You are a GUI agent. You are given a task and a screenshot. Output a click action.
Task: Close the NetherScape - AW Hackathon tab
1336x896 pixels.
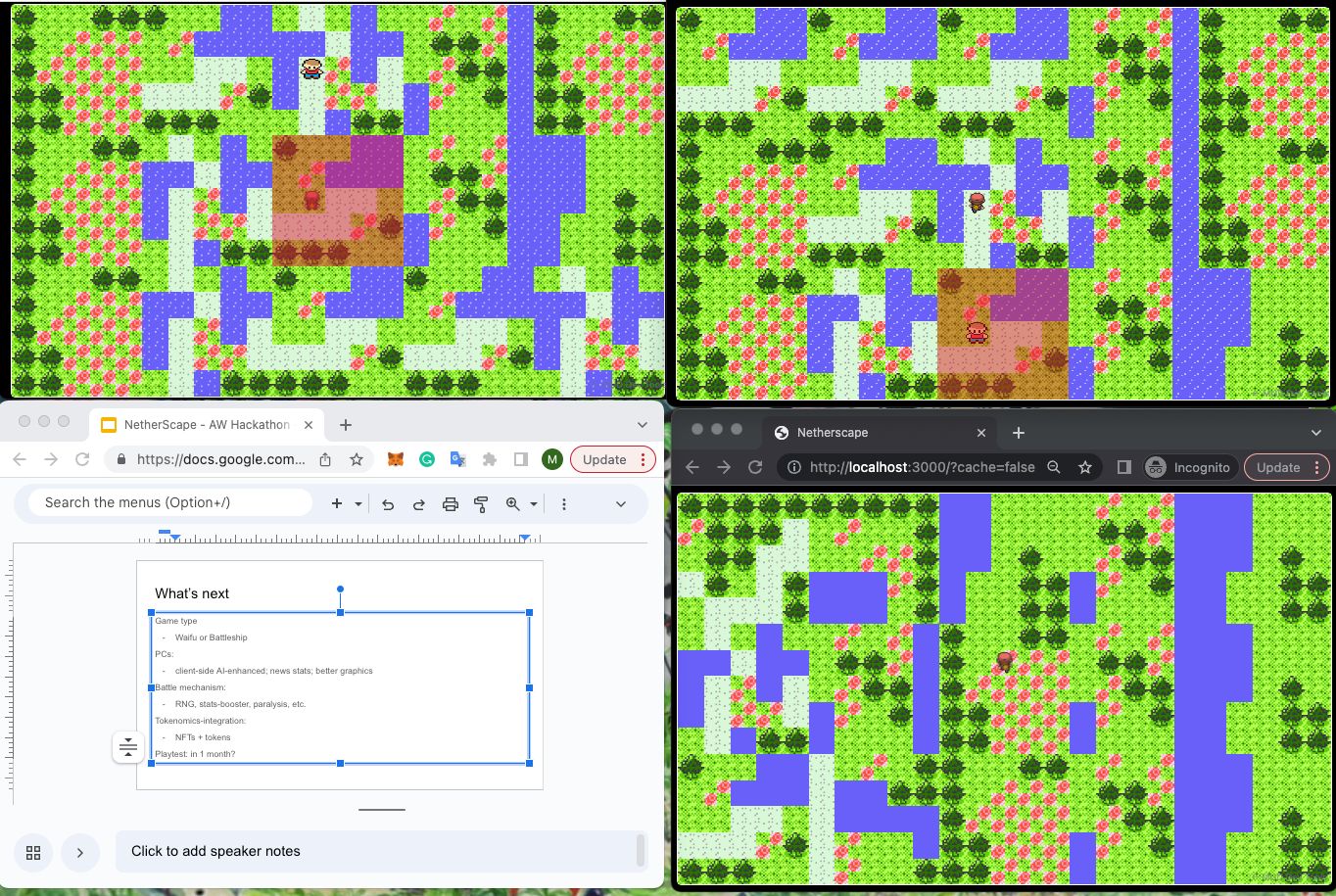coord(309,425)
